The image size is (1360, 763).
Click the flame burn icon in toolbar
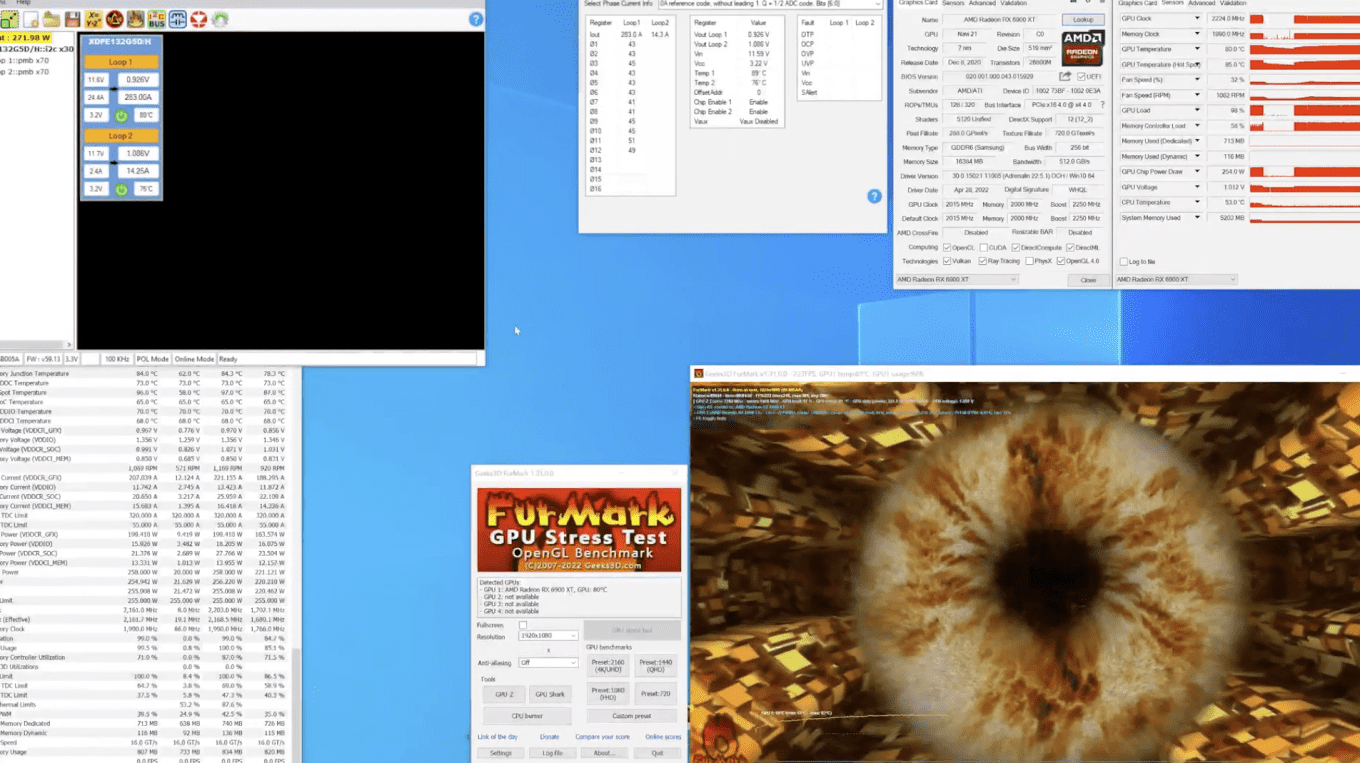click(135, 20)
